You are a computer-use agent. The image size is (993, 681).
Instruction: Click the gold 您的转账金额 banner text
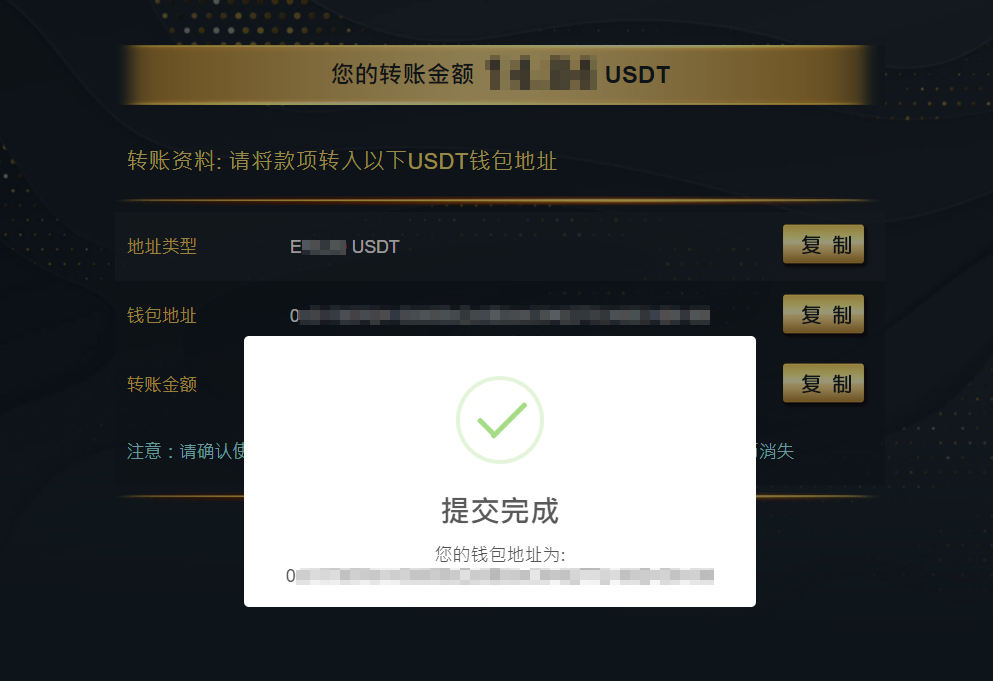tap(403, 74)
